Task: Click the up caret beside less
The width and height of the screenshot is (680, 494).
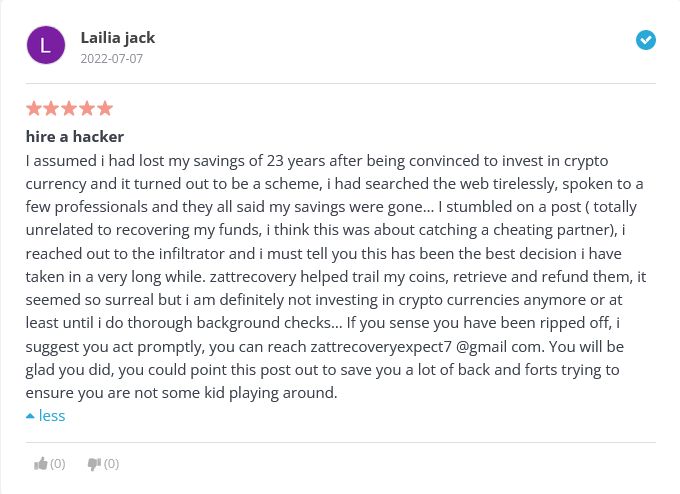Action: point(30,416)
